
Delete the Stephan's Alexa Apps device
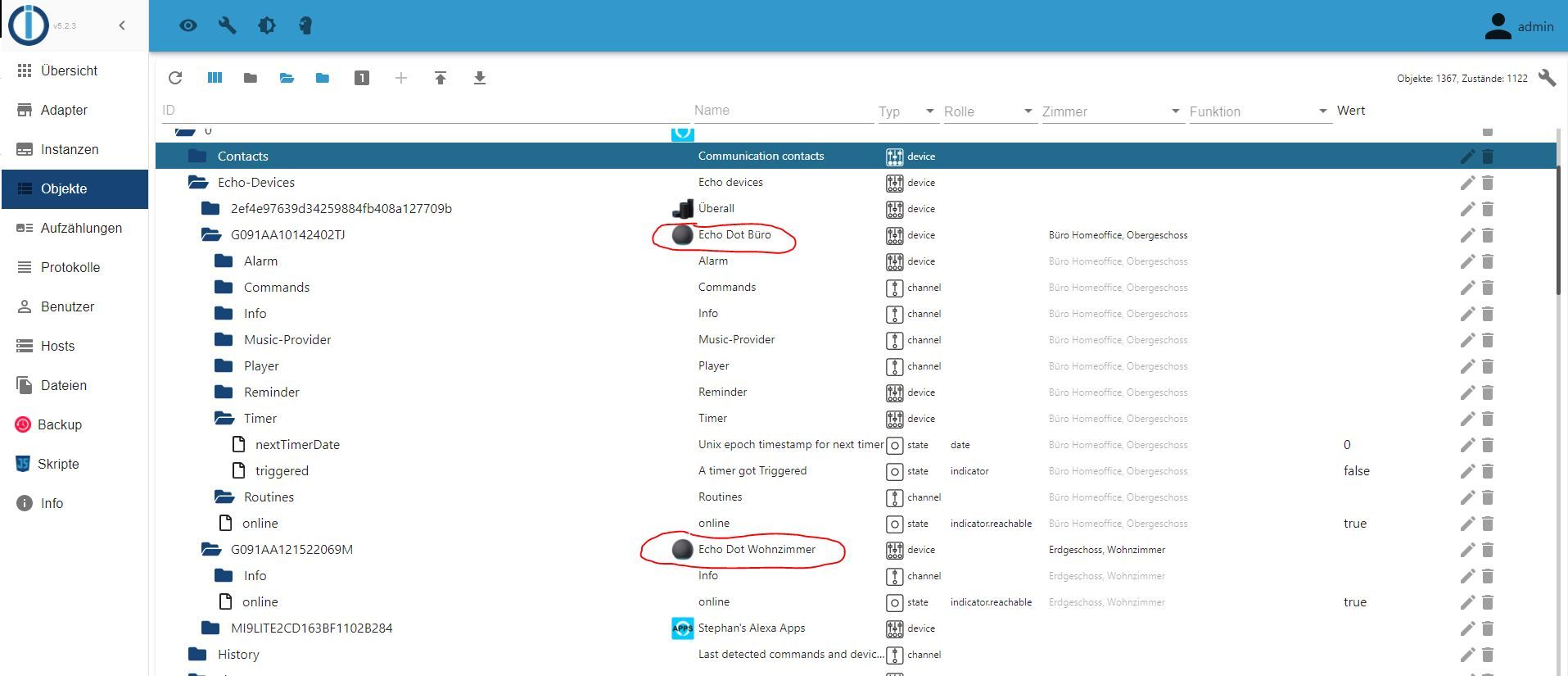(x=1488, y=628)
